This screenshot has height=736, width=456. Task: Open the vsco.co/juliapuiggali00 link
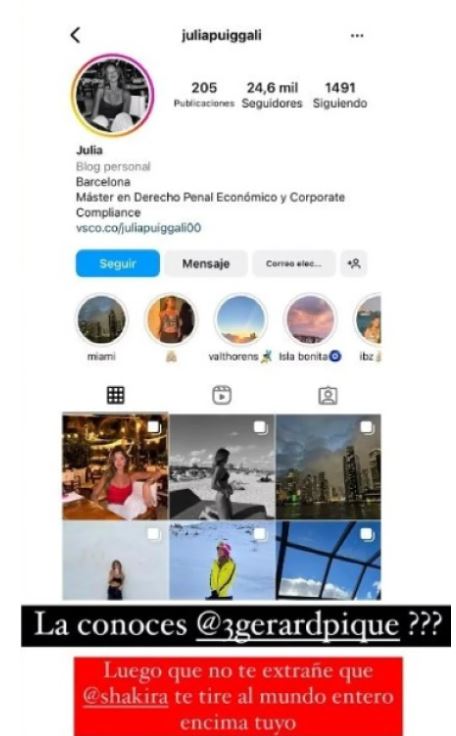pos(139,228)
